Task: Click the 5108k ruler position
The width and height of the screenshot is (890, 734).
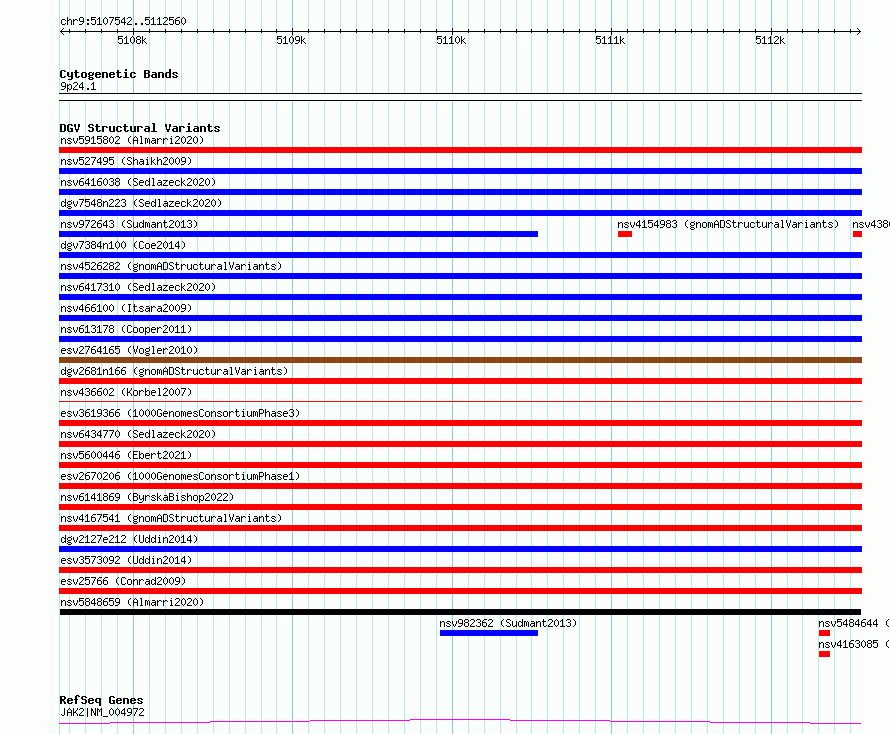Action: 132,40
